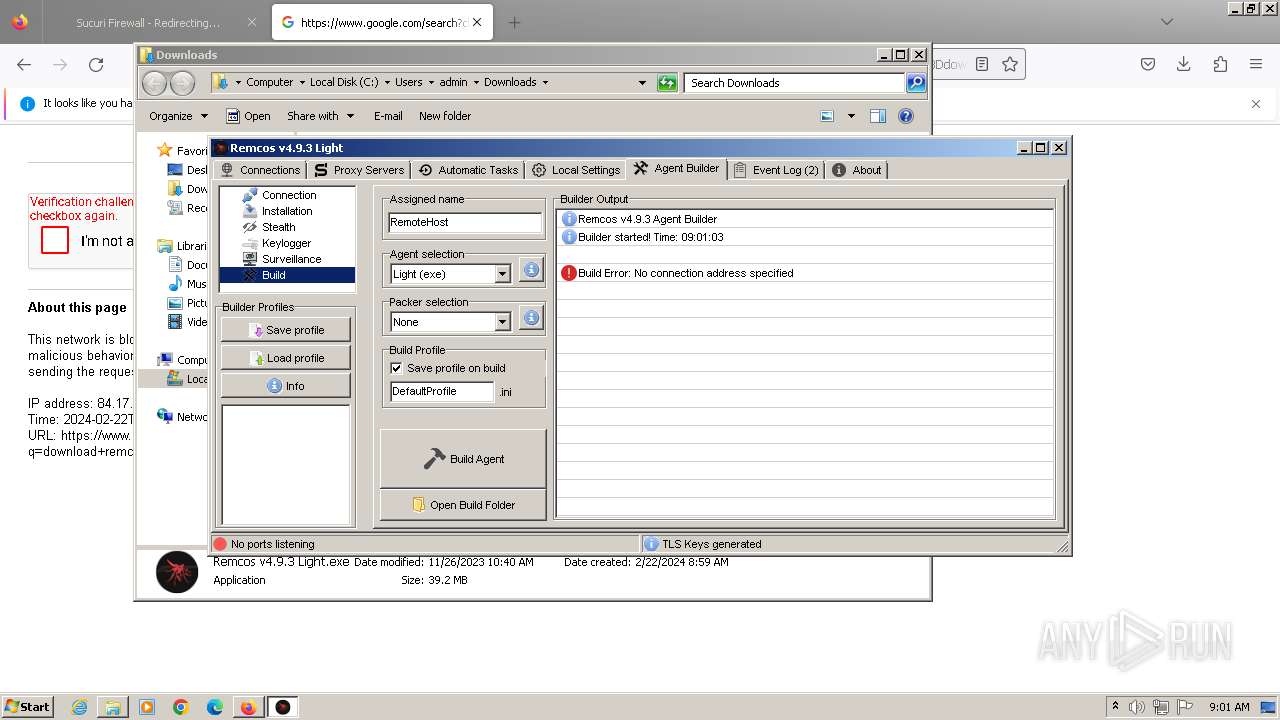Click into the Assigned name field

tap(464, 222)
